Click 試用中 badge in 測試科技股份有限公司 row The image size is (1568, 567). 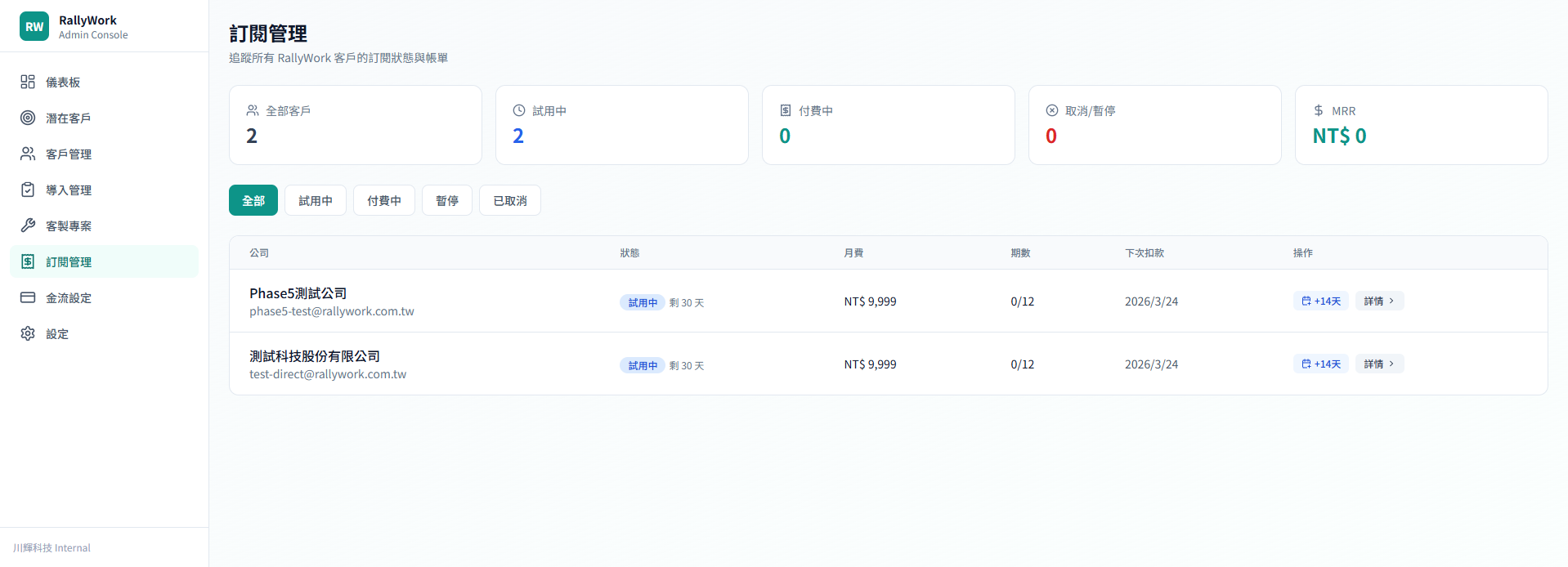click(643, 365)
